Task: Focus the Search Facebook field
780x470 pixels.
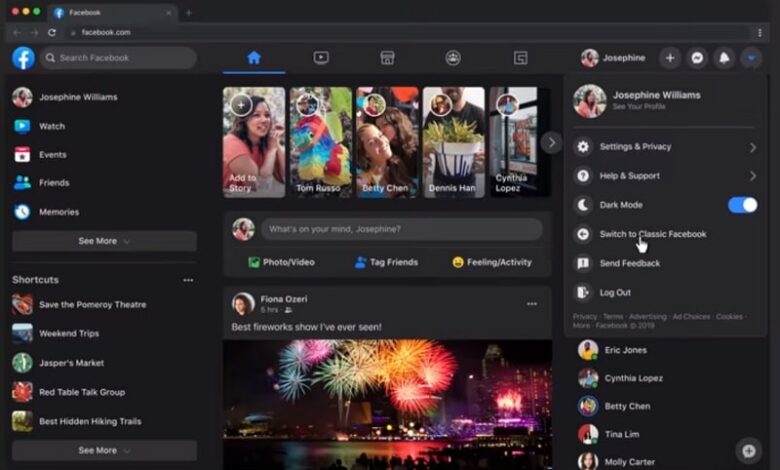Action: tap(118, 58)
